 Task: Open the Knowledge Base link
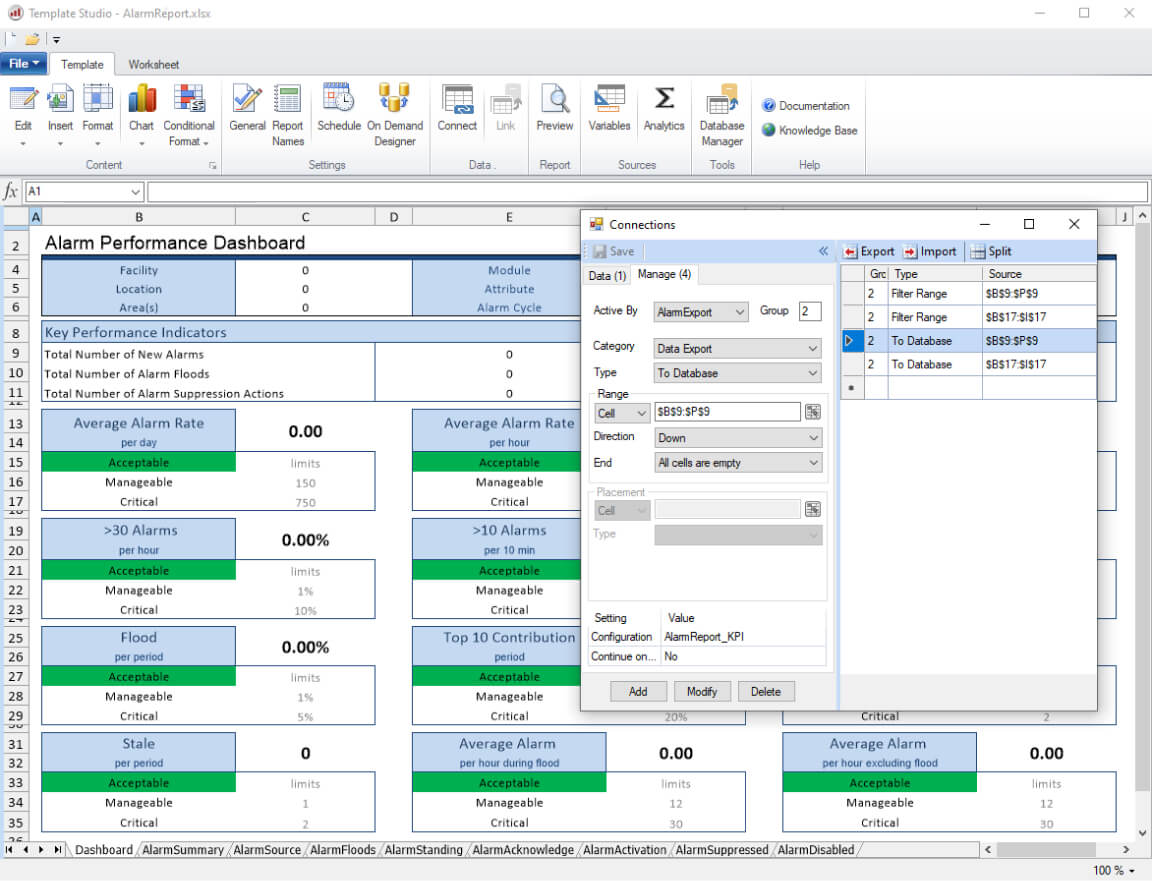(817, 130)
